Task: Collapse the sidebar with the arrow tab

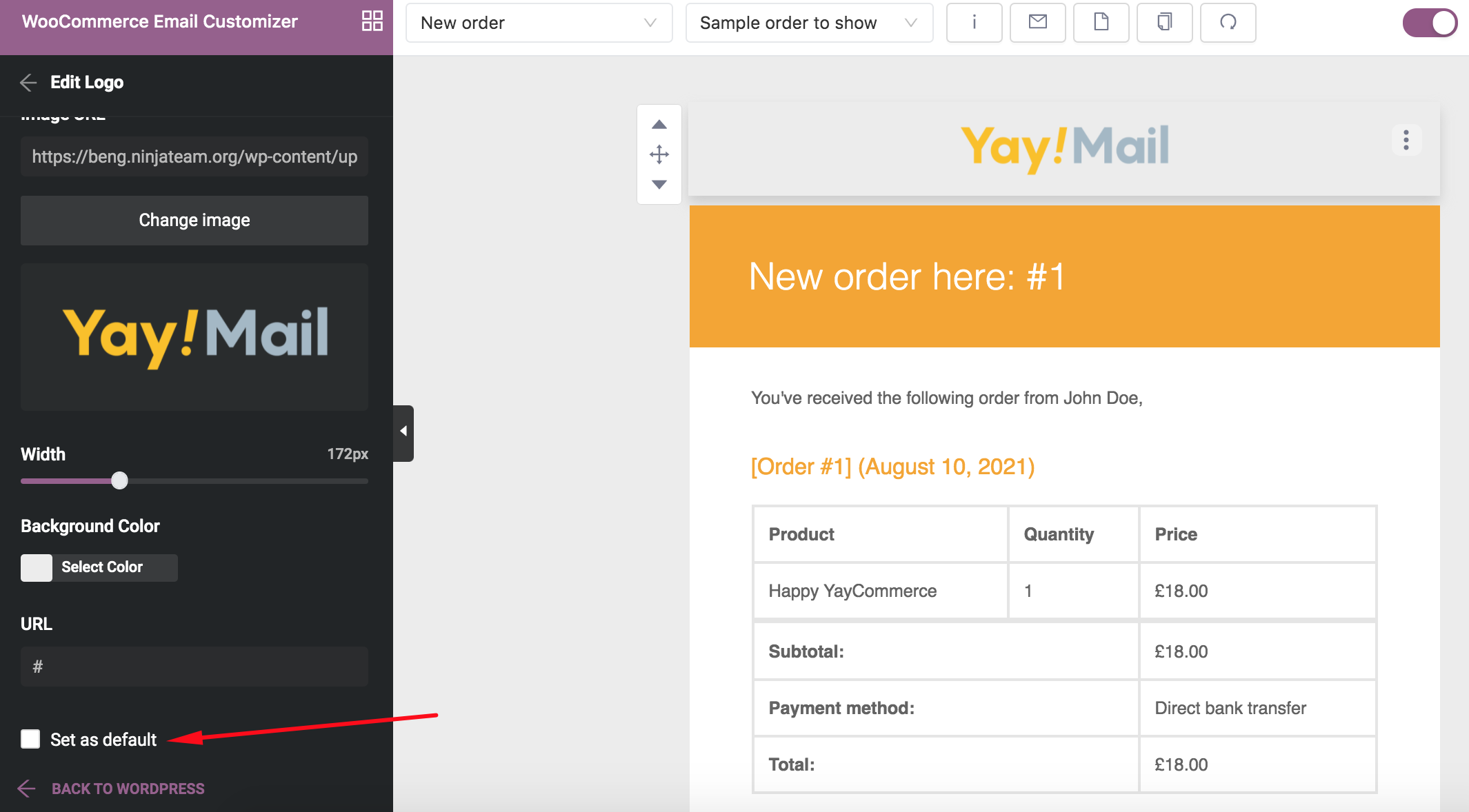Action: click(x=403, y=433)
